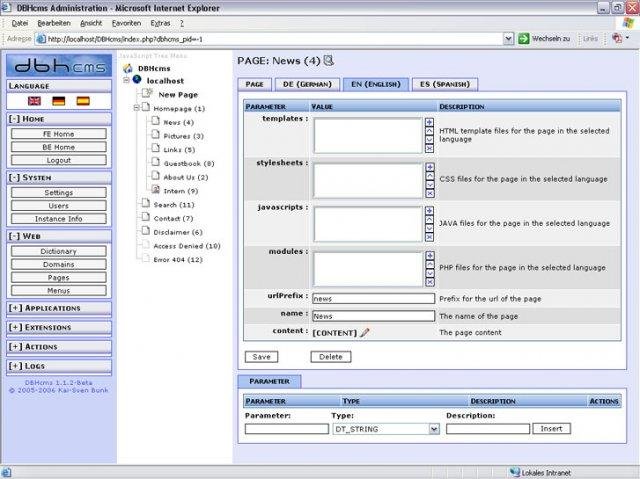Click the remove icon for javascripts

click(x=429, y=237)
